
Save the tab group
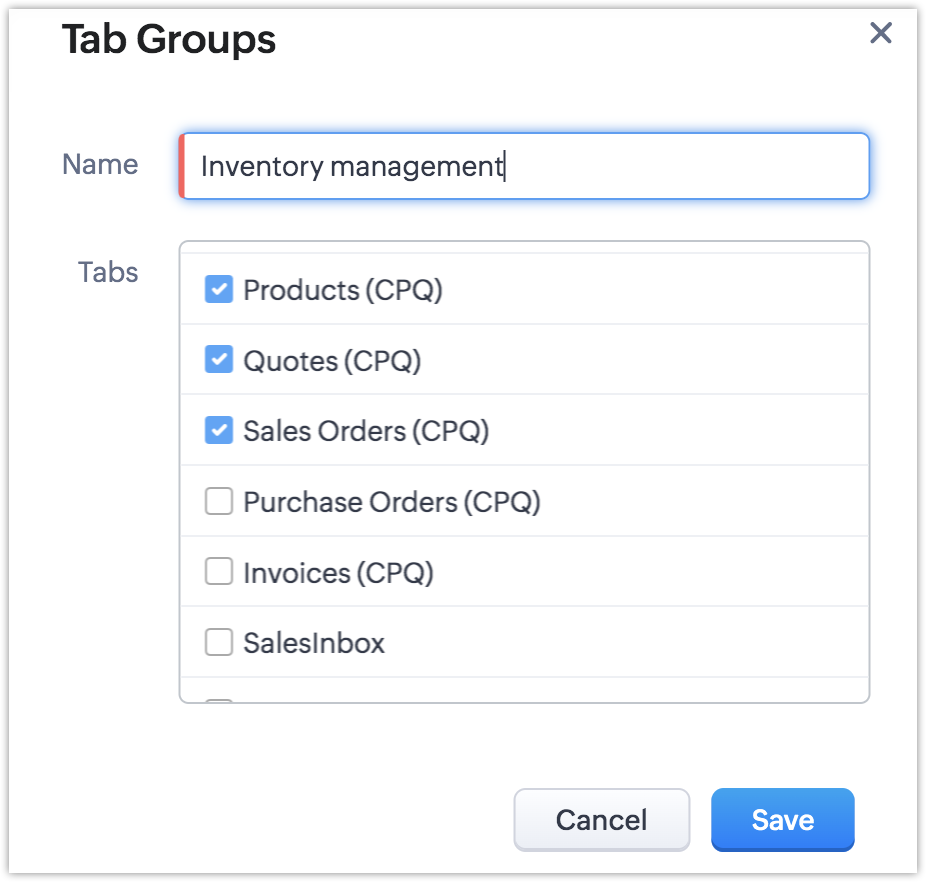782,820
